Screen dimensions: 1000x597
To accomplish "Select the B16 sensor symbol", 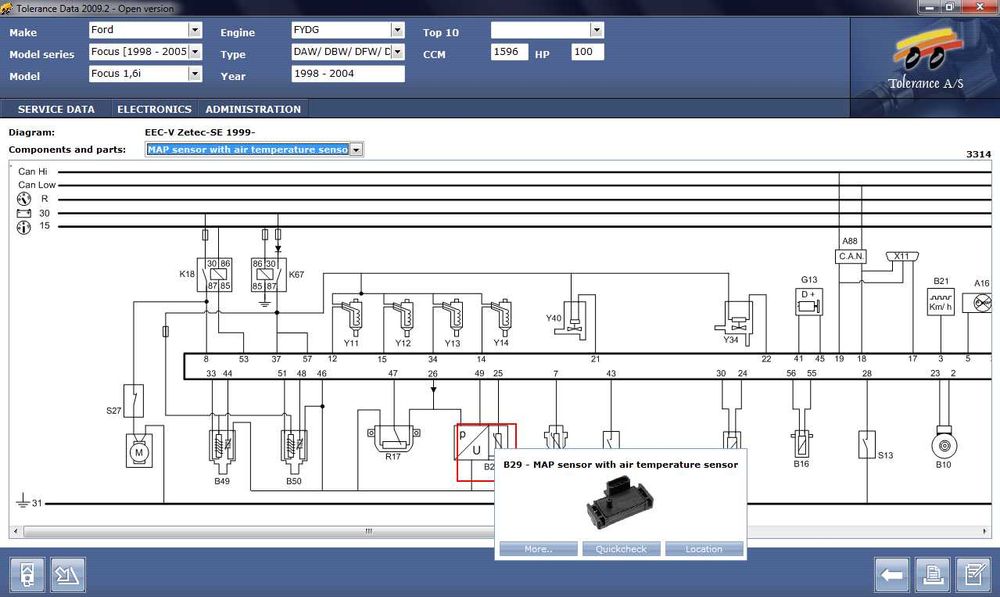I will (x=802, y=443).
